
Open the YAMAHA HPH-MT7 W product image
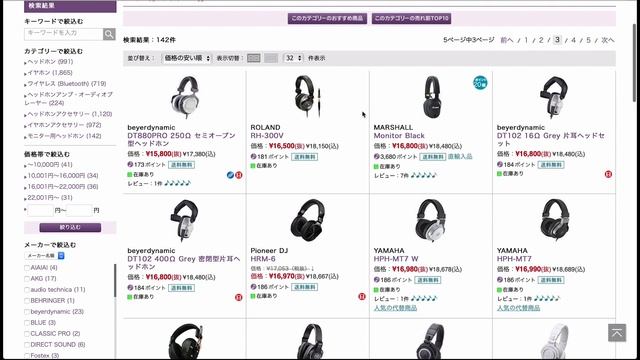click(431, 220)
